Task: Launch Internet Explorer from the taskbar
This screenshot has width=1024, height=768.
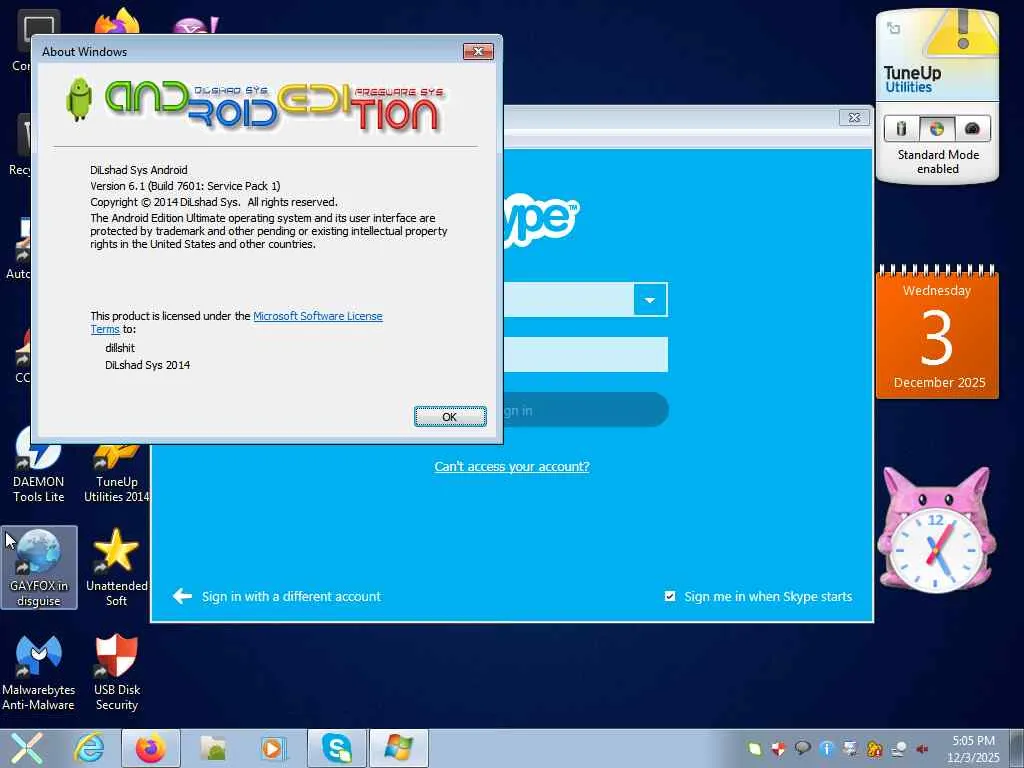Action: pos(89,748)
